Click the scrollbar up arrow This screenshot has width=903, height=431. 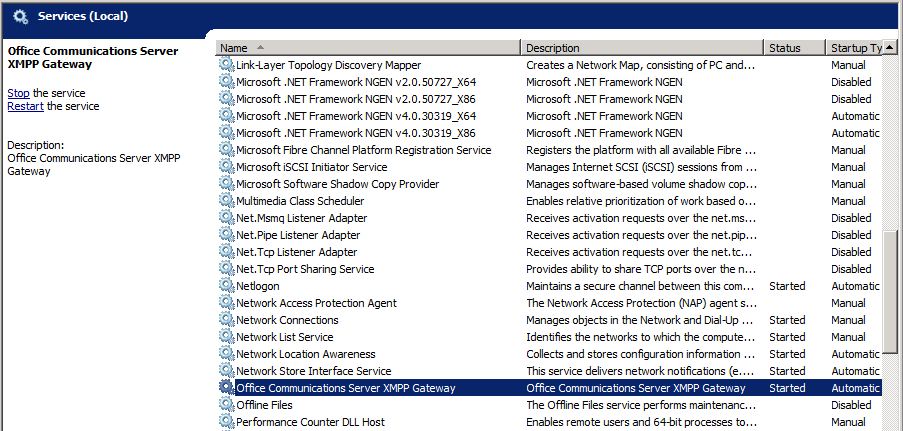point(890,47)
